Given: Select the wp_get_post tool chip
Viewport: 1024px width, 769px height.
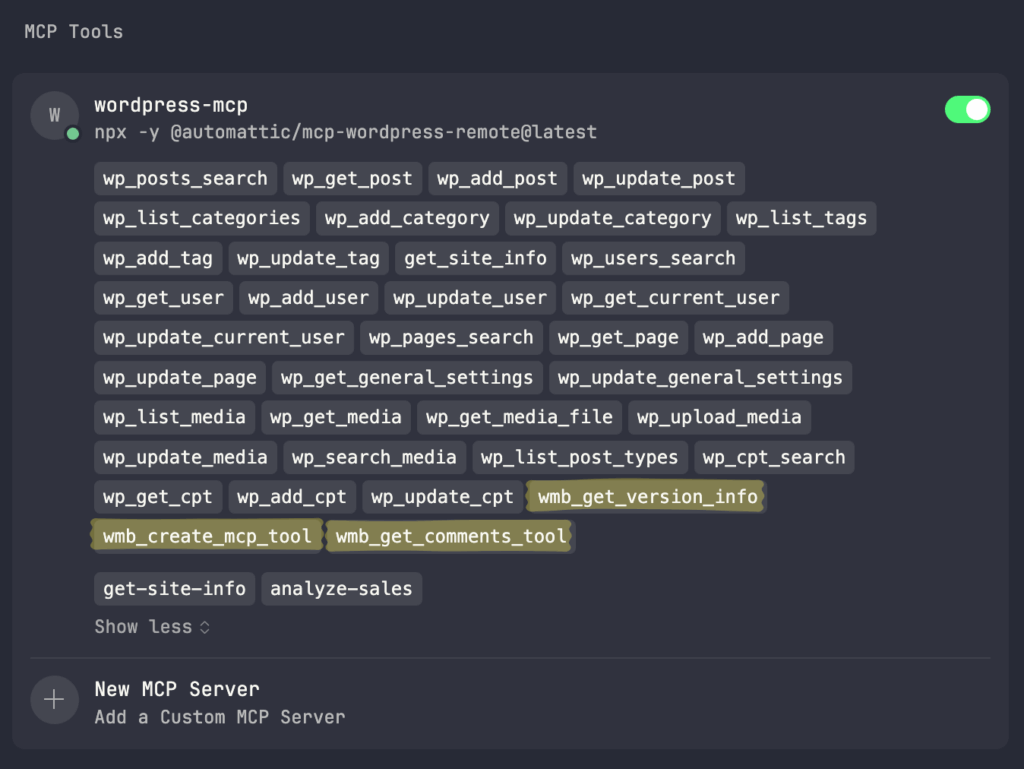Looking at the screenshot, I should pos(352,178).
